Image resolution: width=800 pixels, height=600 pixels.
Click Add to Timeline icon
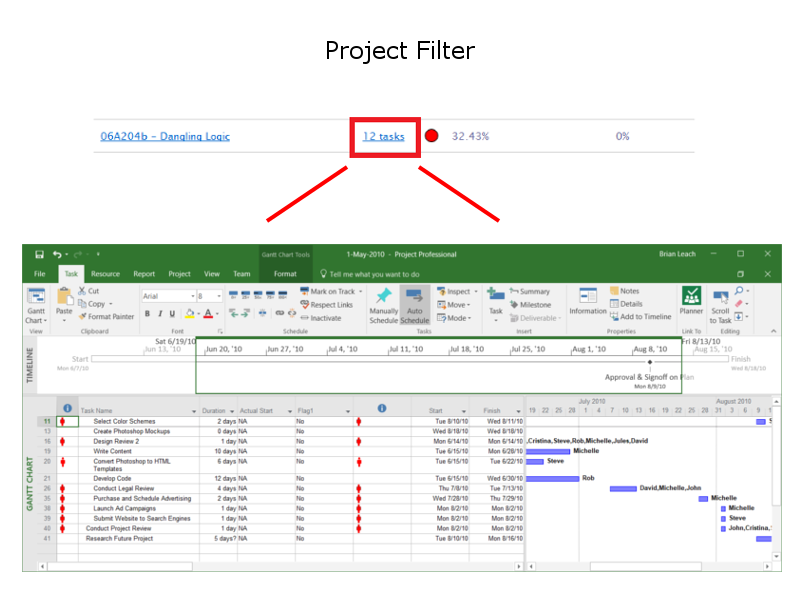click(x=615, y=317)
